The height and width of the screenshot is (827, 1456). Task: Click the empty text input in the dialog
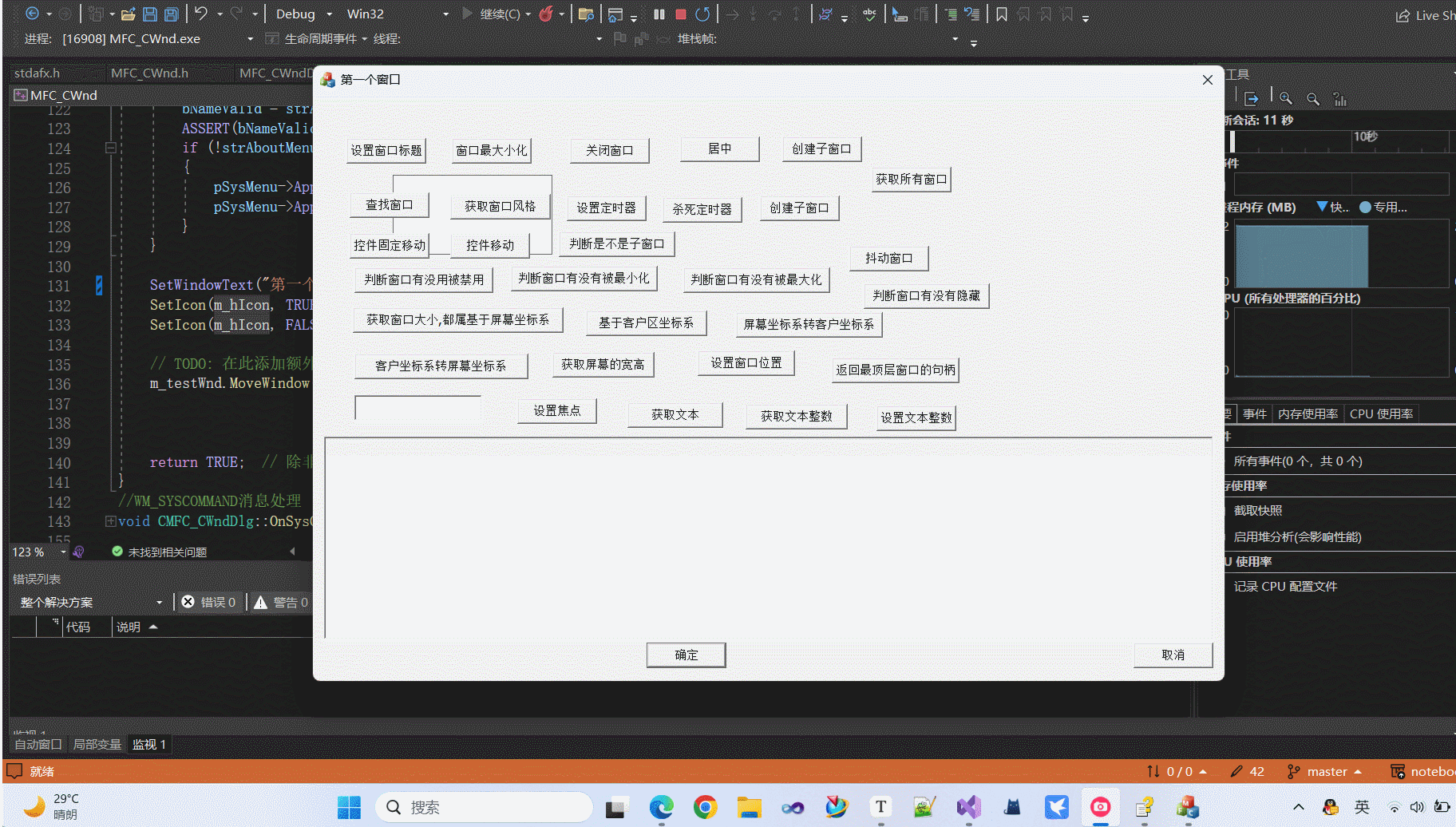[417, 407]
